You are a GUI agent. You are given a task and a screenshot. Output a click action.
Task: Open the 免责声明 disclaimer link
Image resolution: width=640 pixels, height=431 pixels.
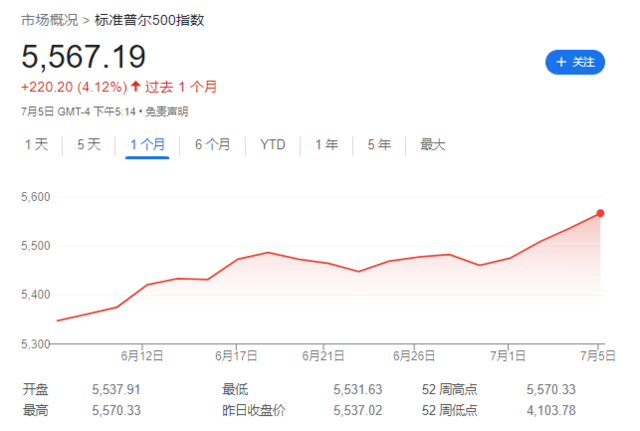(x=167, y=111)
